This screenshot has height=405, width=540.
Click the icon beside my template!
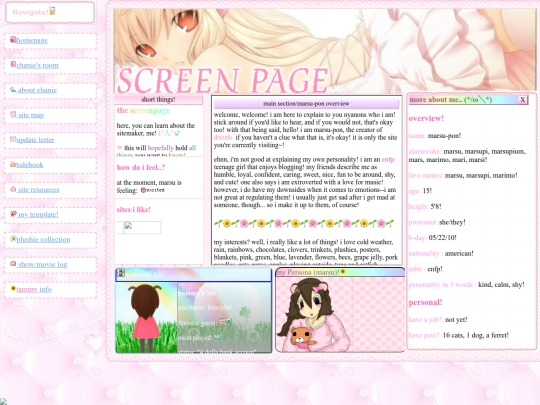[x=13, y=214]
